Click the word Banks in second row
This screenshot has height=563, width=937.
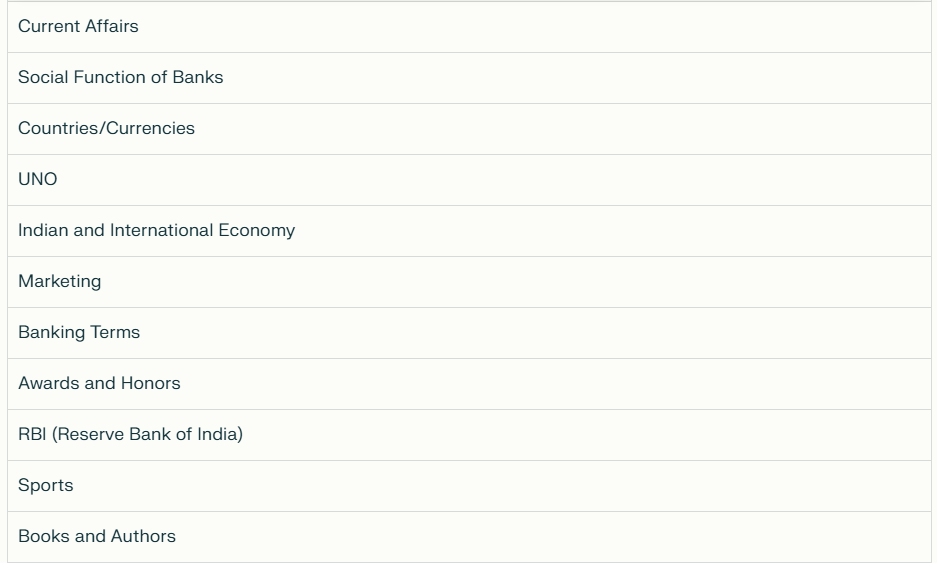[198, 77]
